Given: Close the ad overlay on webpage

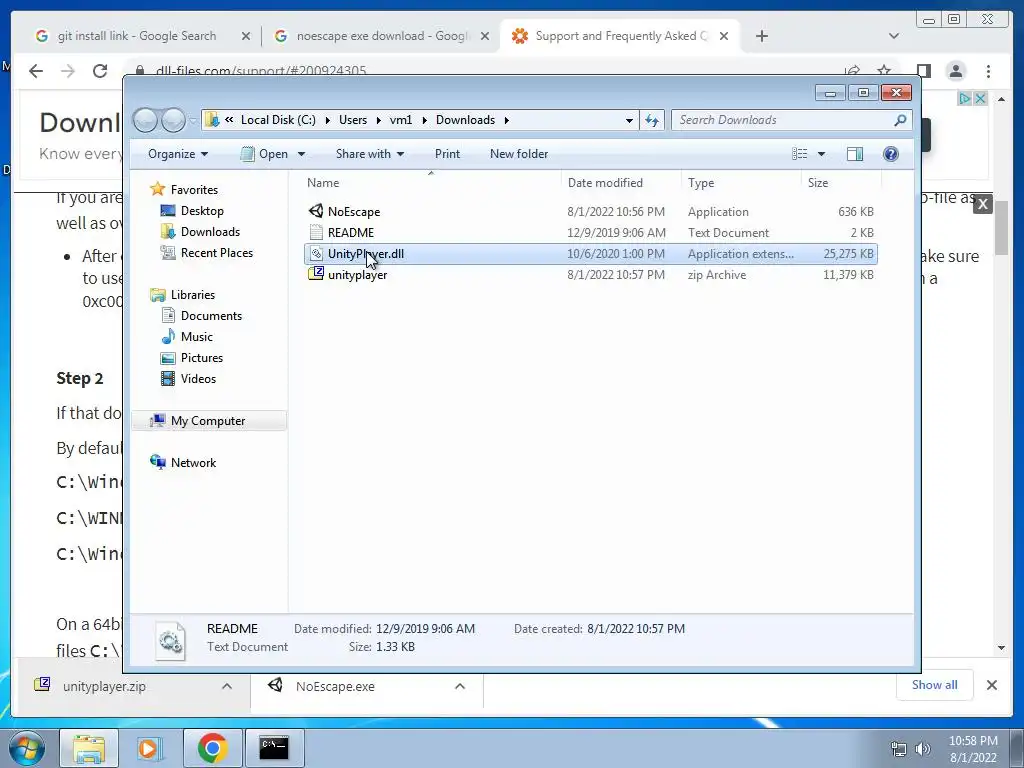Looking at the screenshot, I should [x=982, y=204].
